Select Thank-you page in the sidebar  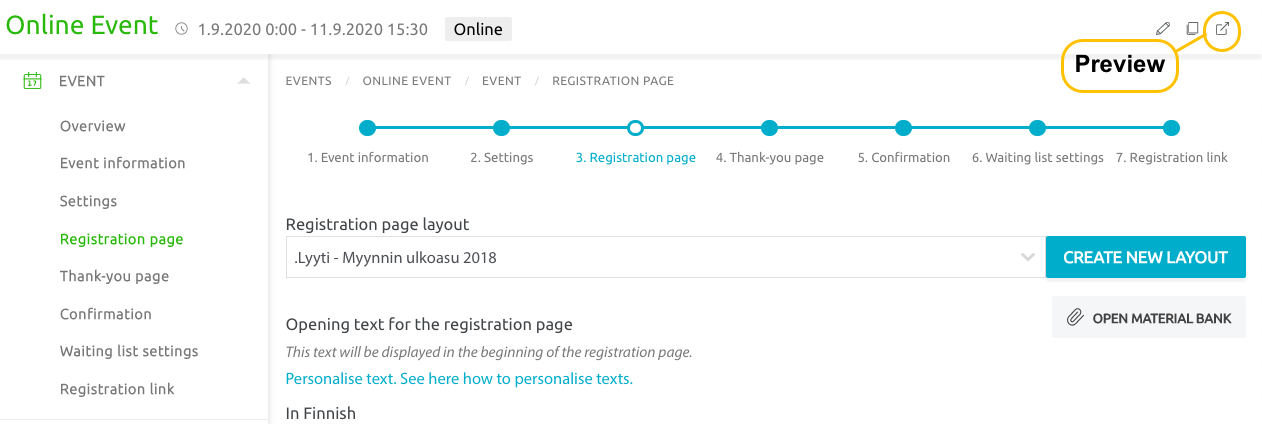pyautogui.click(x=114, y=276)
